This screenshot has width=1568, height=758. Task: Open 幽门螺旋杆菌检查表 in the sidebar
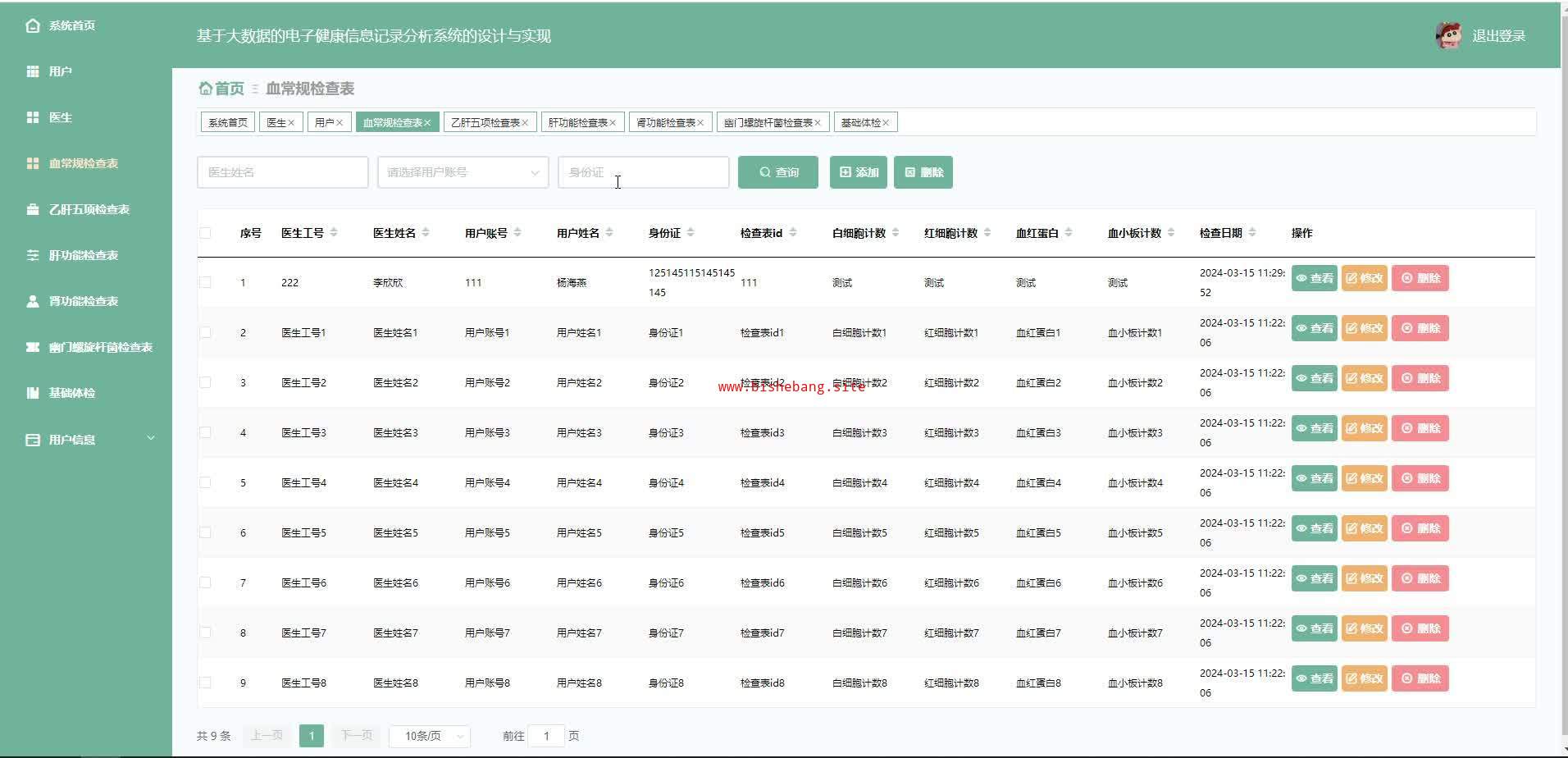tap(100, 347)
